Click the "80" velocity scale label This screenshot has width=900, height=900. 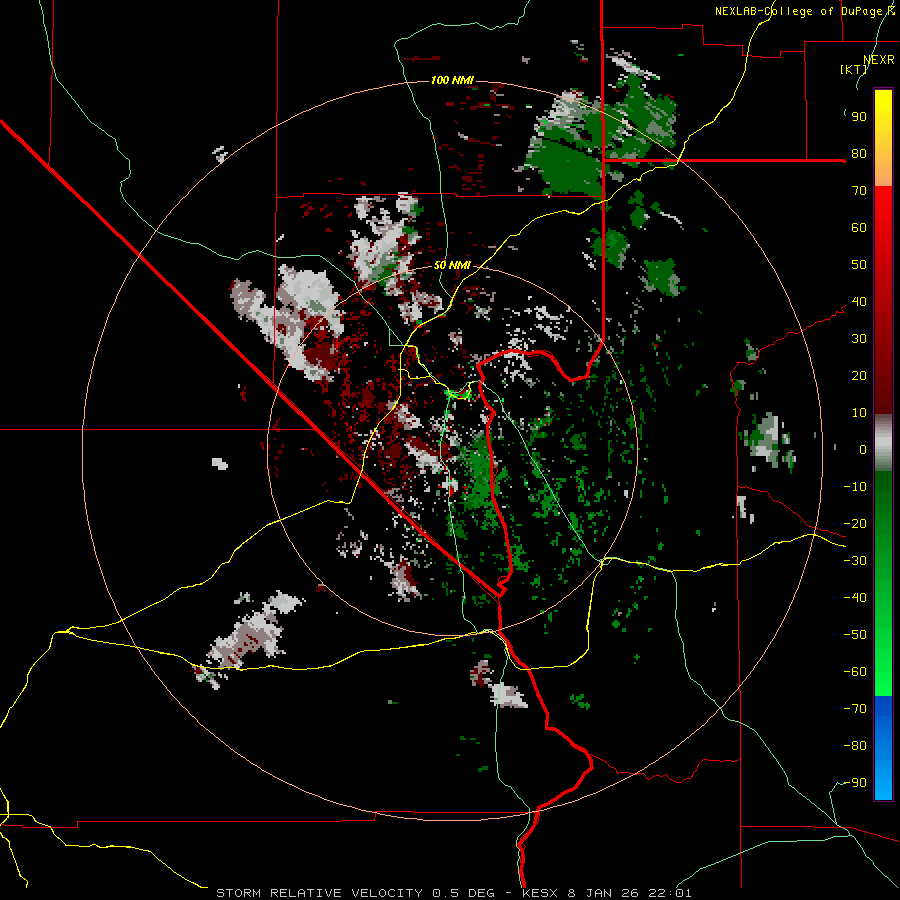(859, 154)
